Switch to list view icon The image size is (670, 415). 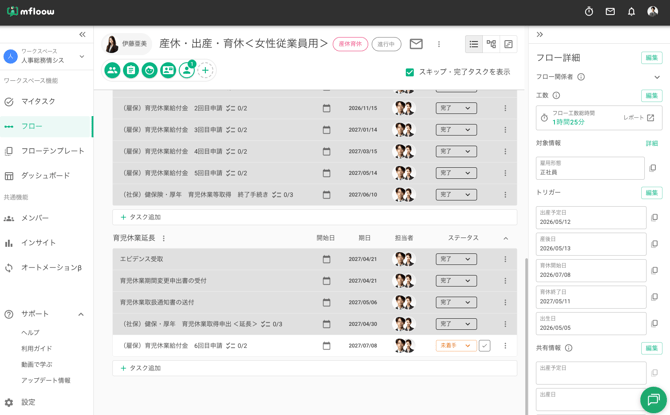[x=473, y=44]
